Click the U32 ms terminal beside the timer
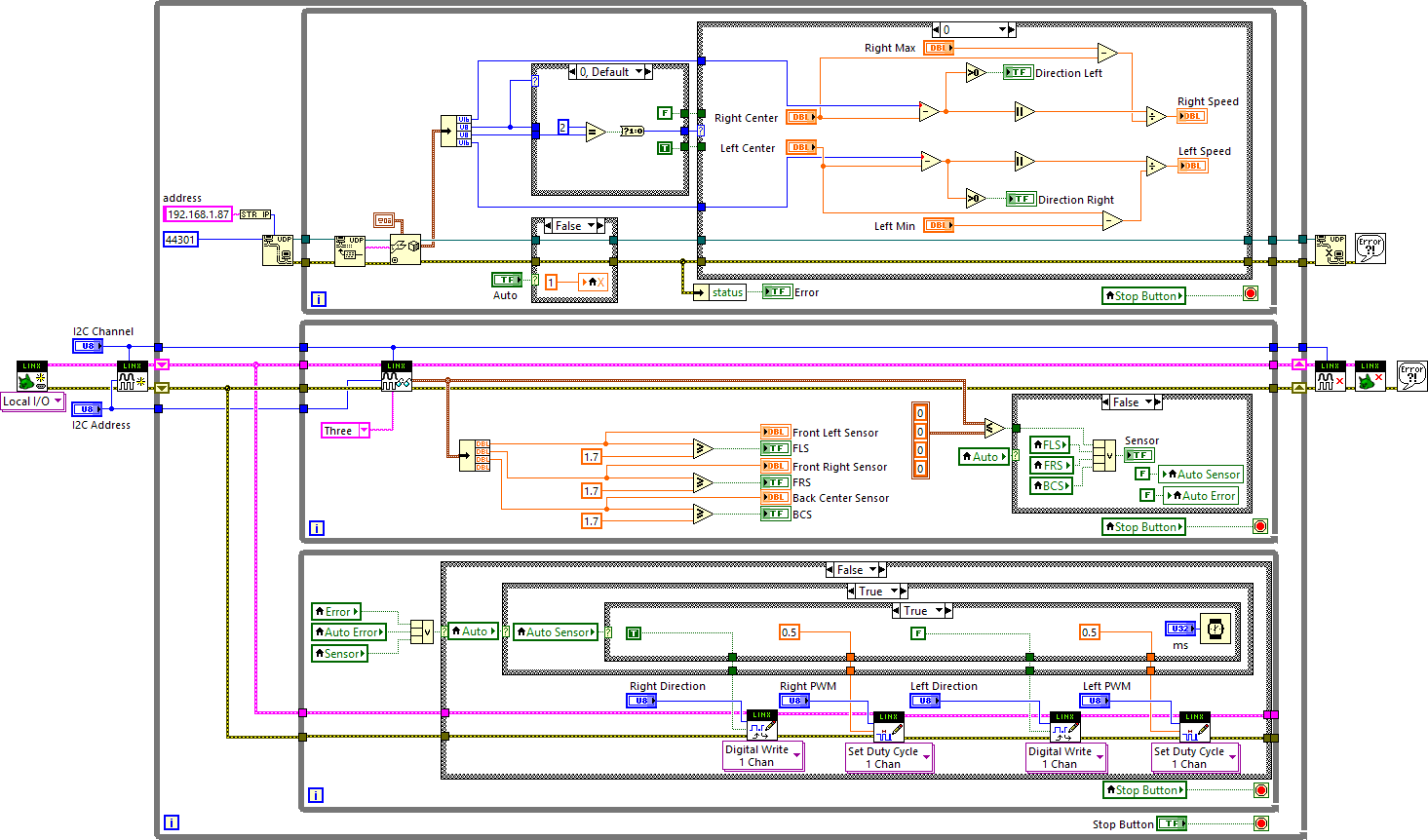The width and height of the screenshot is (1428, 840). [1180, 629]
